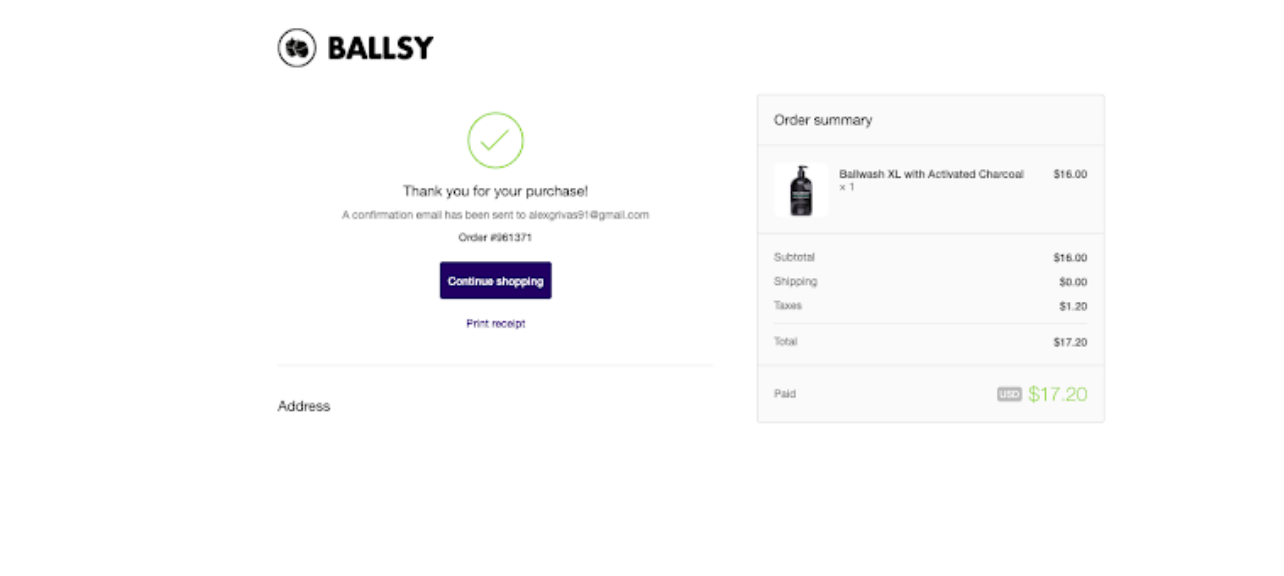Click the BALLSY brand wordmark

[381, 48]
